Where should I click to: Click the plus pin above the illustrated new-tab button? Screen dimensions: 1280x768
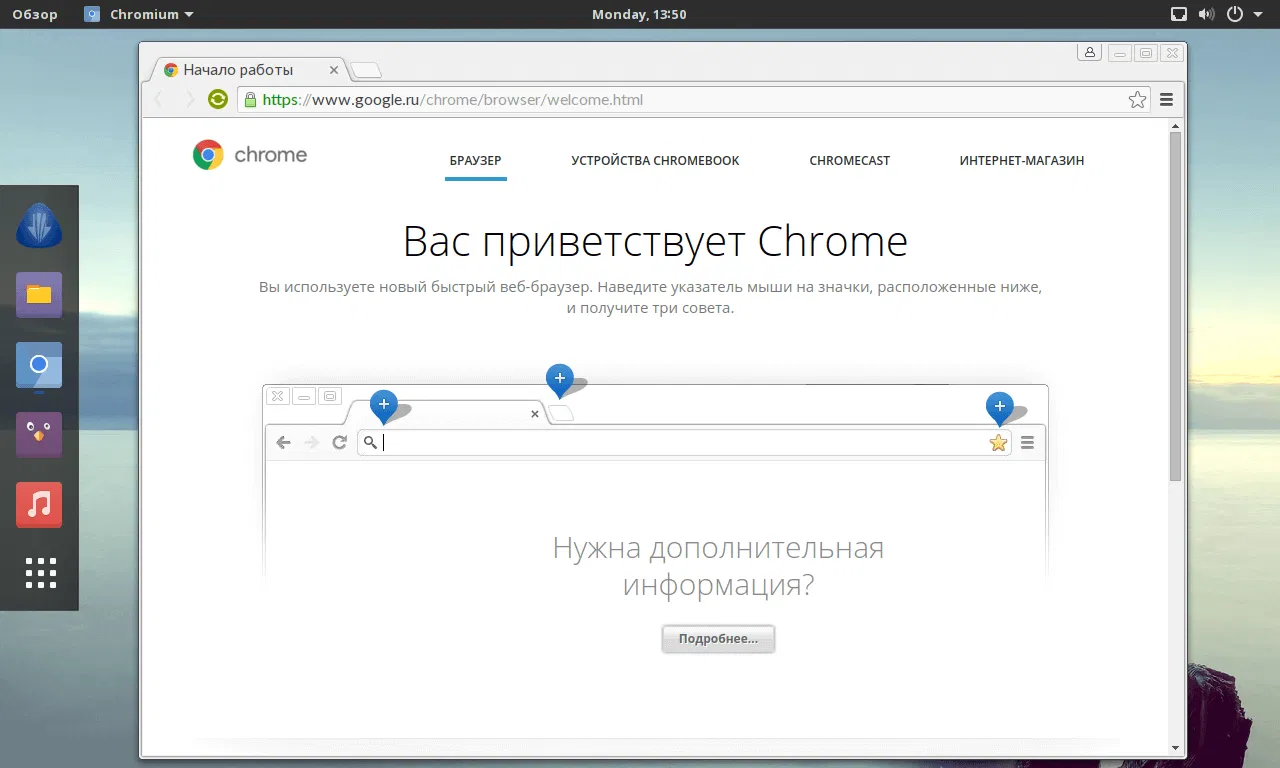click(560, 379)
